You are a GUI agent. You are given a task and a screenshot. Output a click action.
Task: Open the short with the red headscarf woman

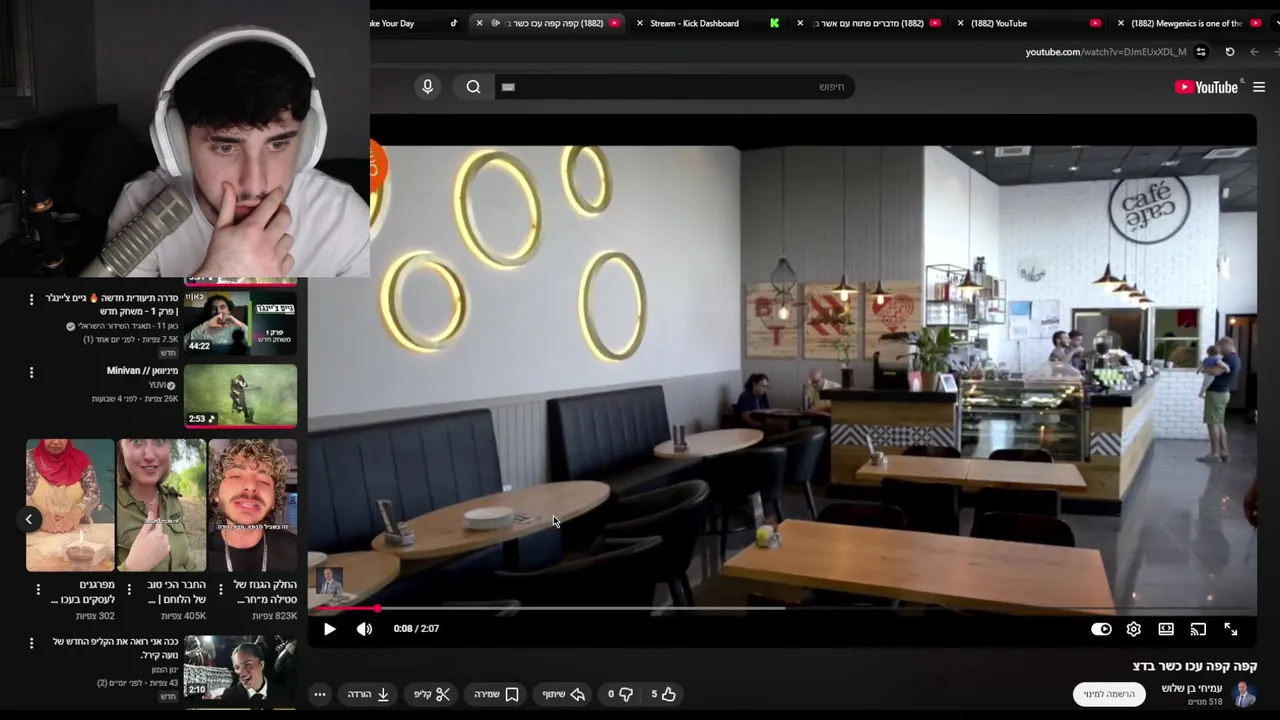tap(70, 505)
